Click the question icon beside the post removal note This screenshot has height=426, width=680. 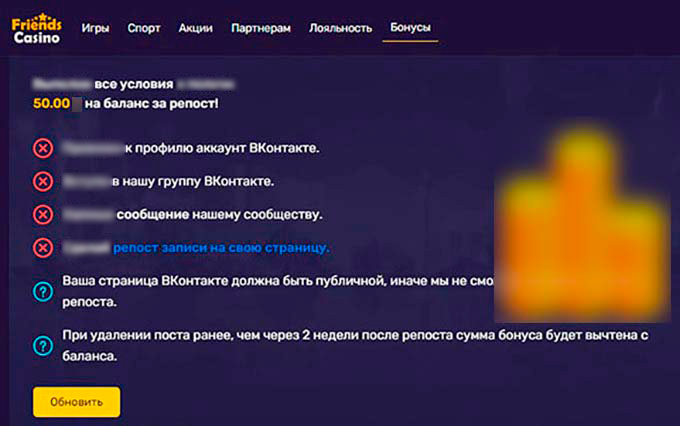click(43, 346)
